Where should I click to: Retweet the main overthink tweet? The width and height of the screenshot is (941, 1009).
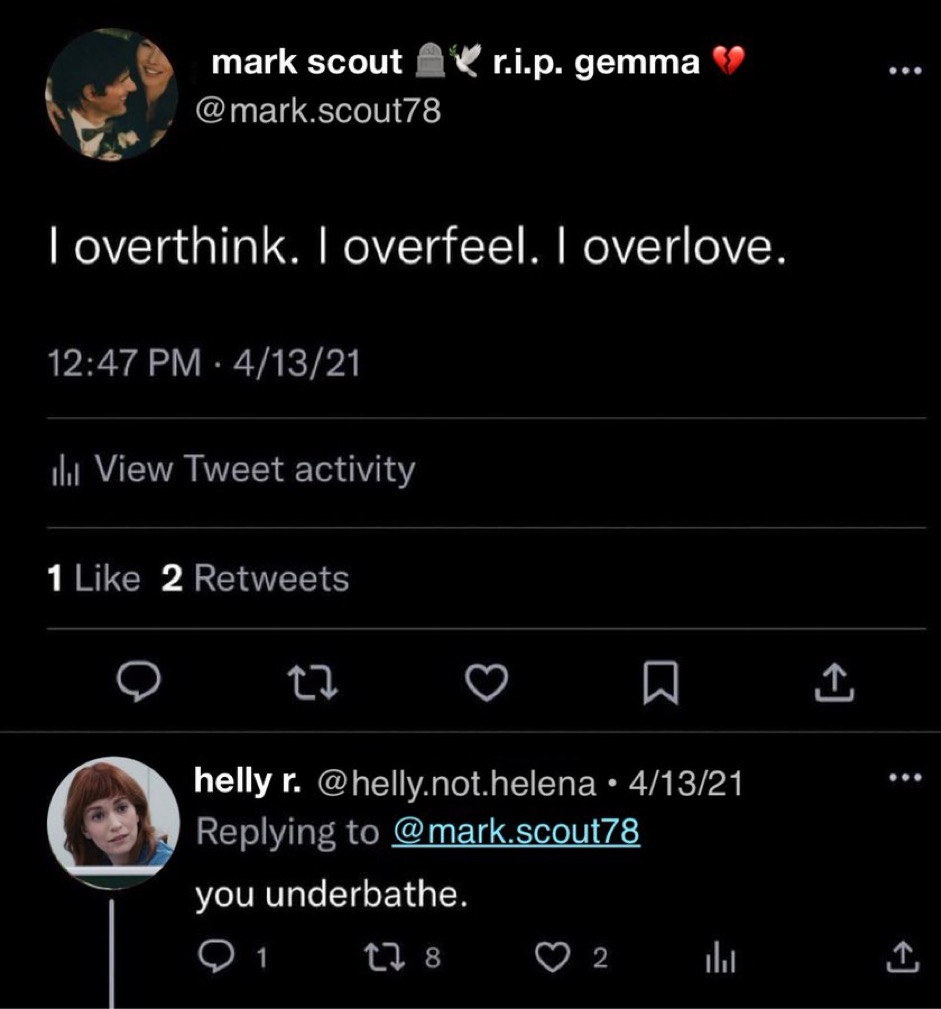(x=314, y=683)
